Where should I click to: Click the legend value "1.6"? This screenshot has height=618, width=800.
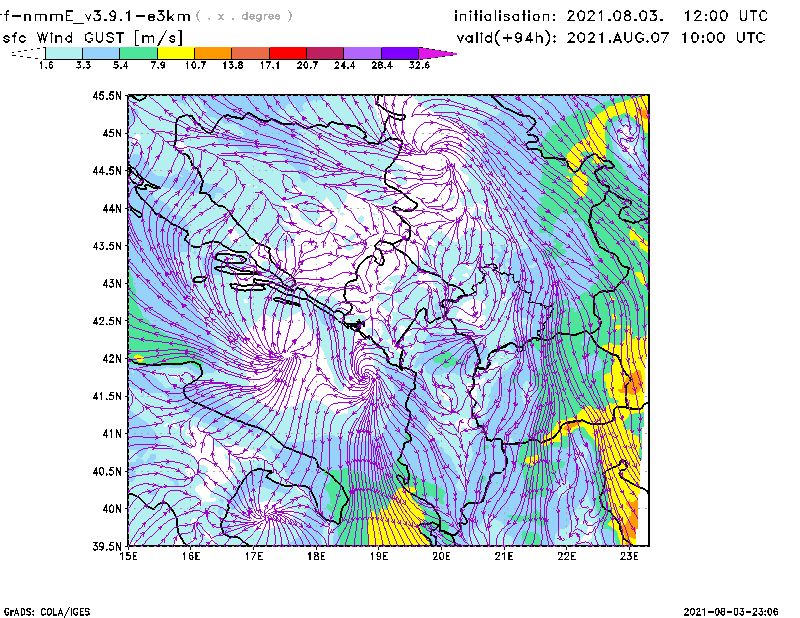(46, 65)
